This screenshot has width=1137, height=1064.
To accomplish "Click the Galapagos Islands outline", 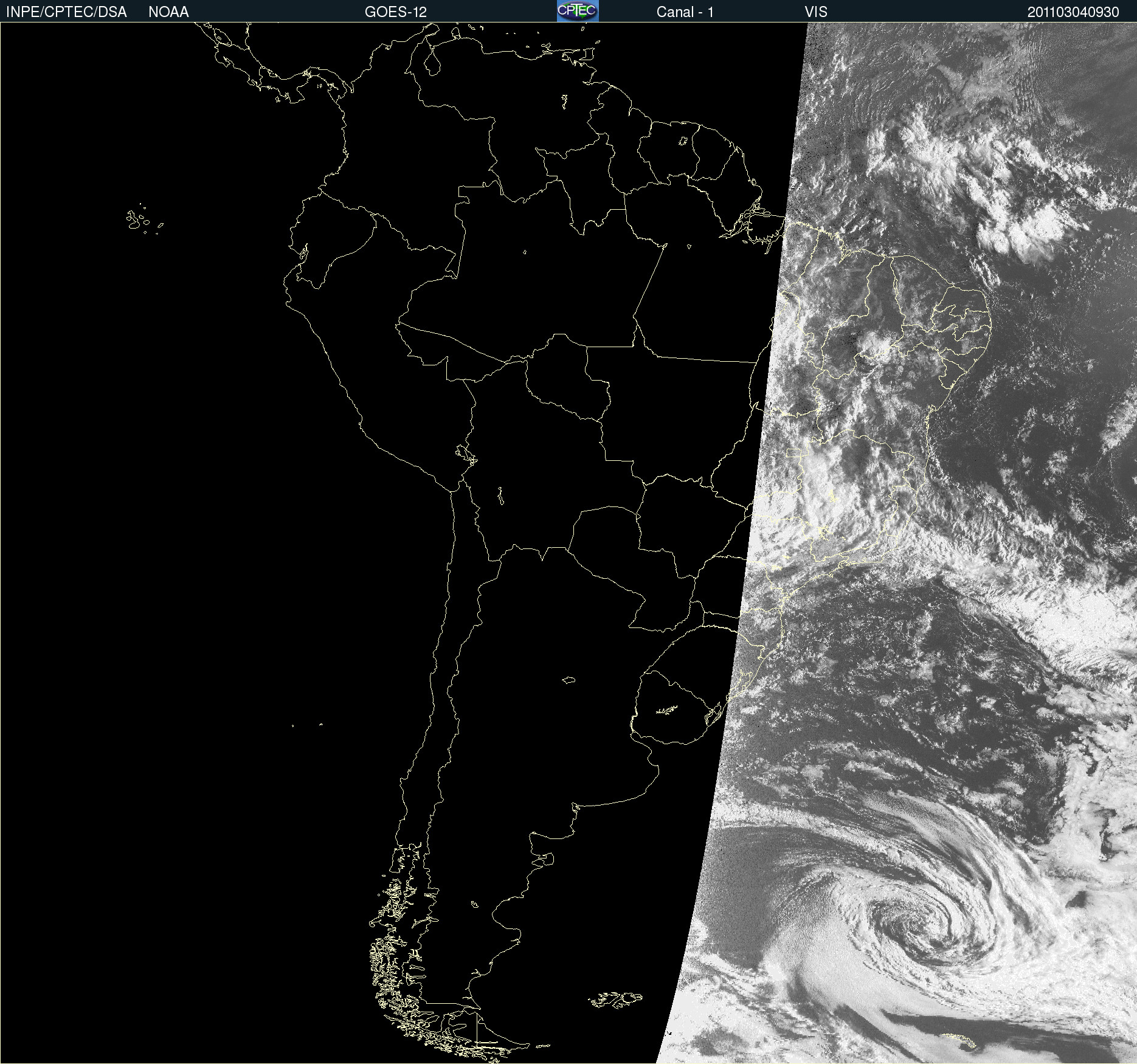I will tap(144, 220).
